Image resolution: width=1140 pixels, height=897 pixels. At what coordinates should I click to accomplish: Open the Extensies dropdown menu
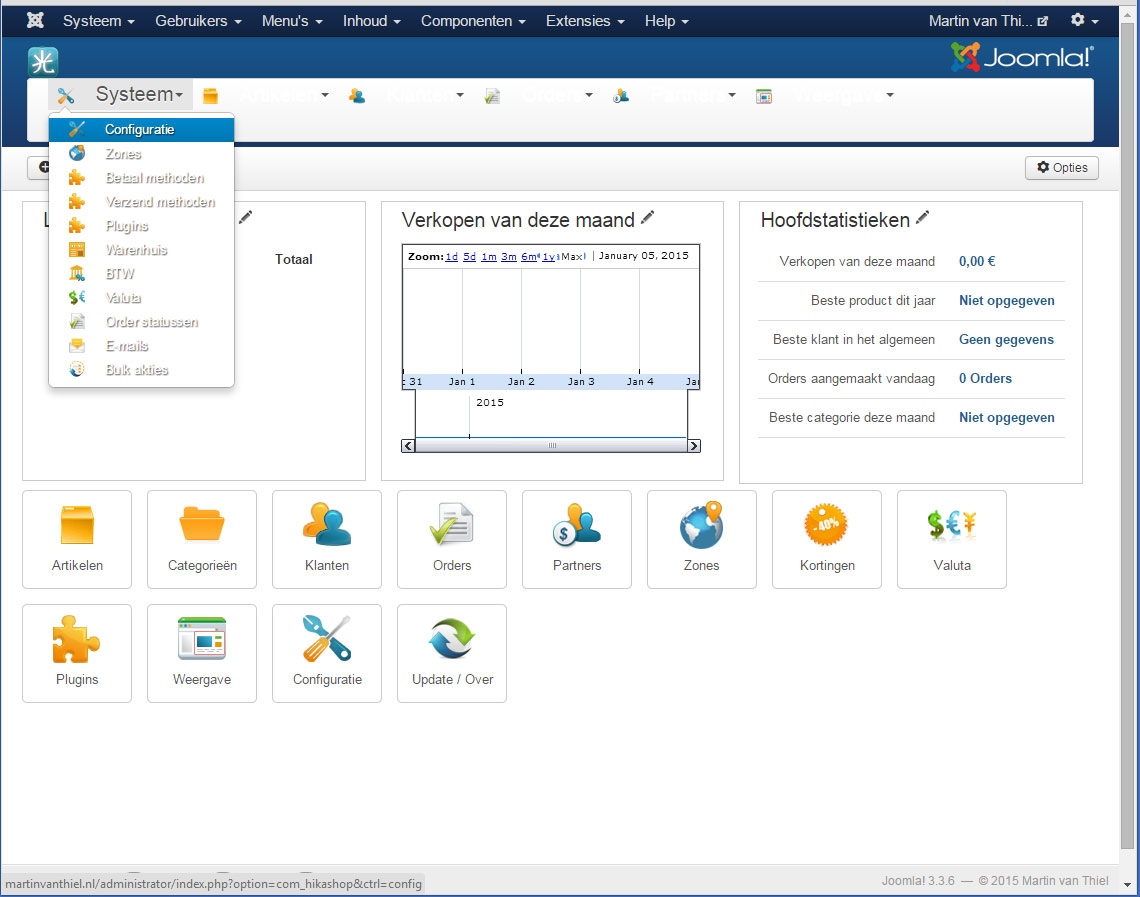585,21
